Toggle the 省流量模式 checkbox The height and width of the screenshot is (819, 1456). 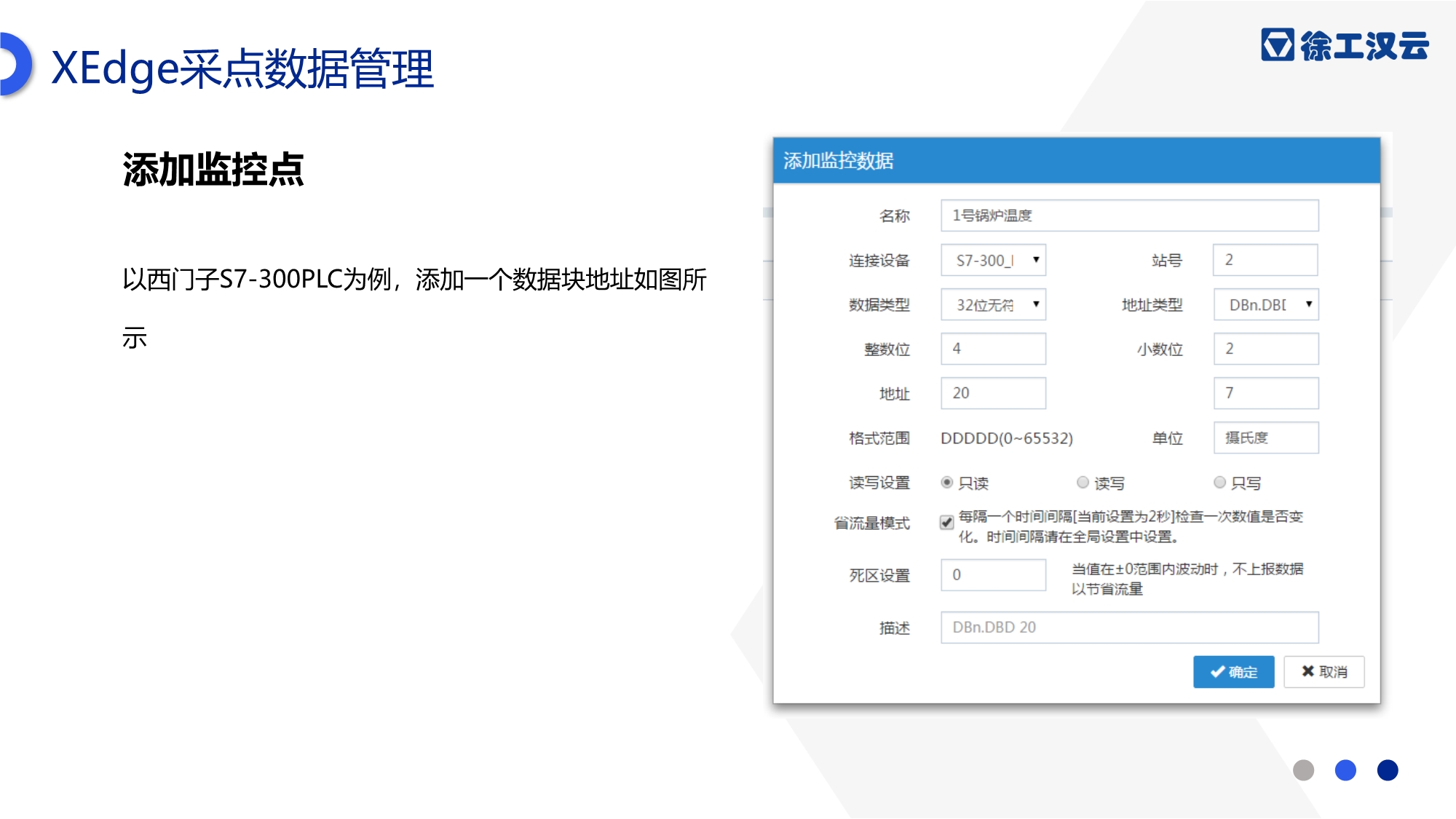(947, 522)
